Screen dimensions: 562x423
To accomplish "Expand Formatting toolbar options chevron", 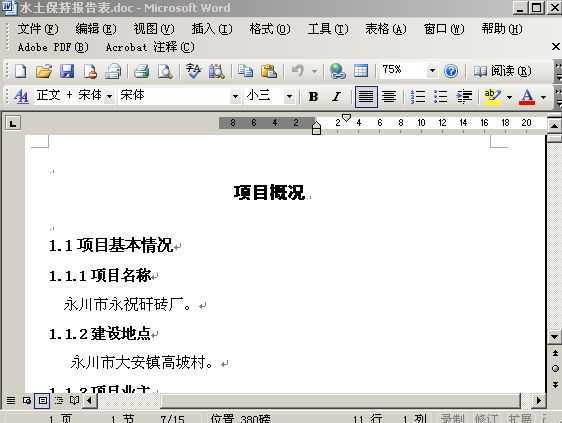I will (558, 97).
